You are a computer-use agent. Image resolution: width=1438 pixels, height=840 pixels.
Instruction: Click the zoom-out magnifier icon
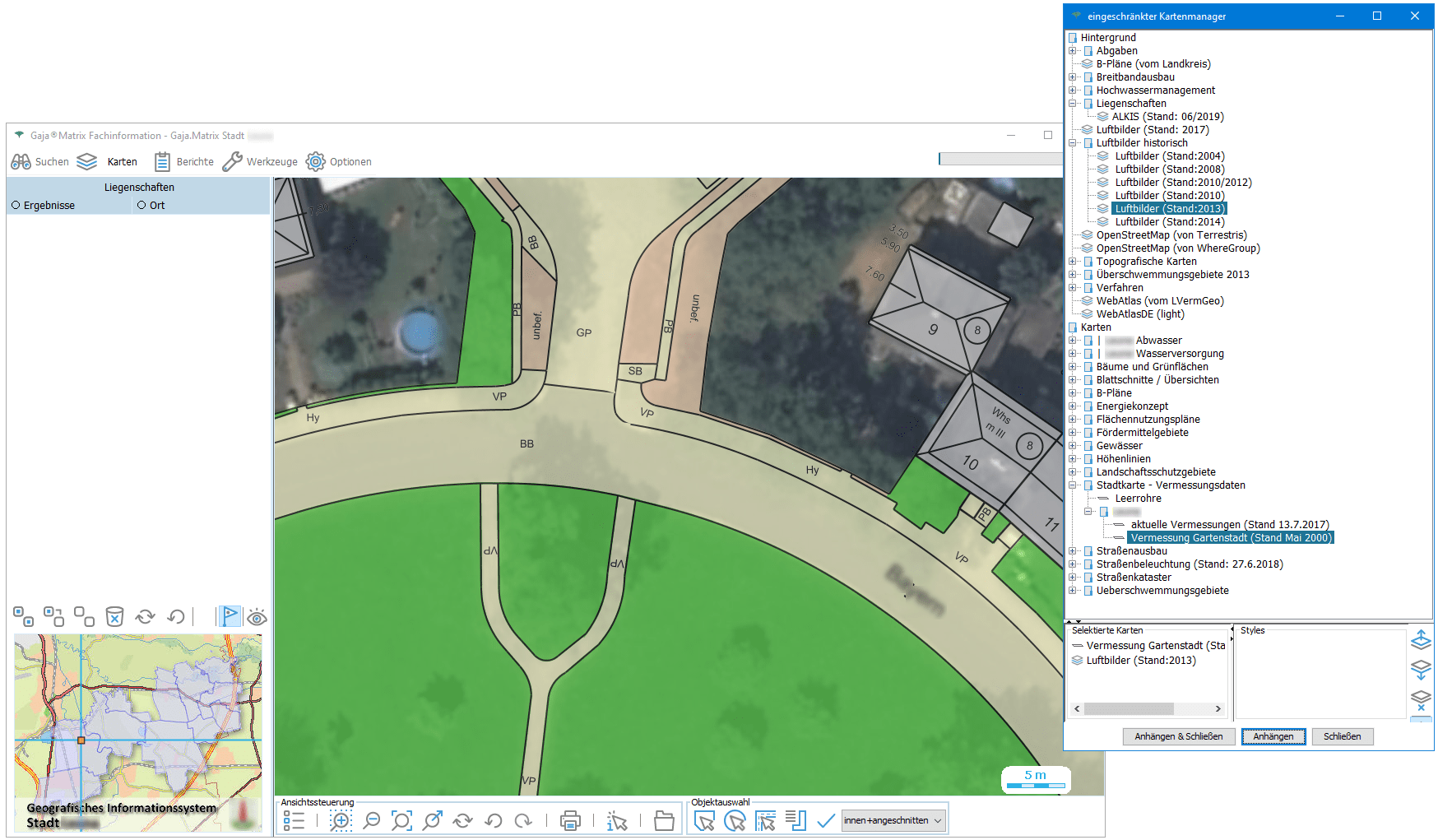[372, 820]
